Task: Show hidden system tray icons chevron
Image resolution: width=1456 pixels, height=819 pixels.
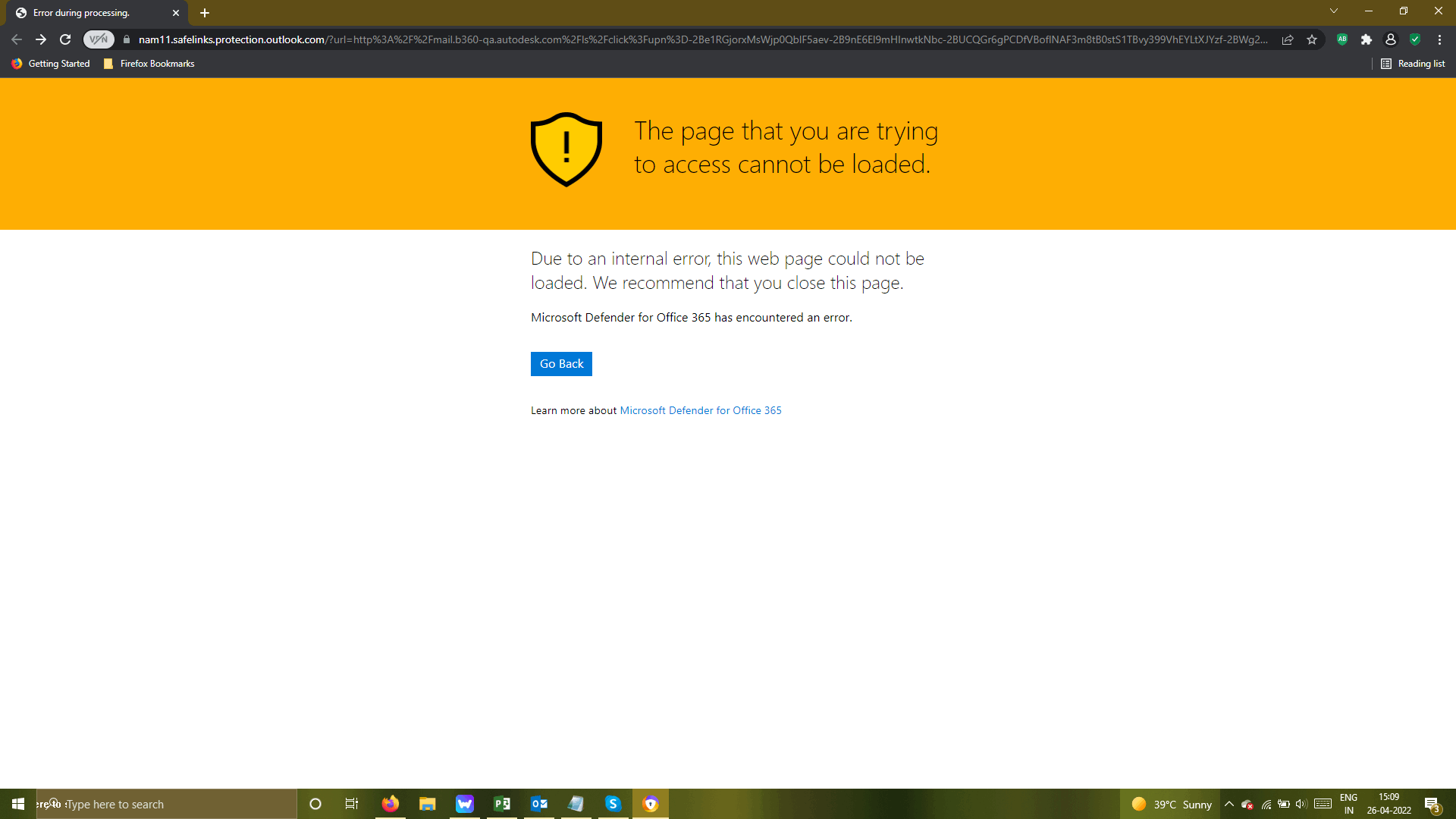Action: click(x=1229, y=804)
